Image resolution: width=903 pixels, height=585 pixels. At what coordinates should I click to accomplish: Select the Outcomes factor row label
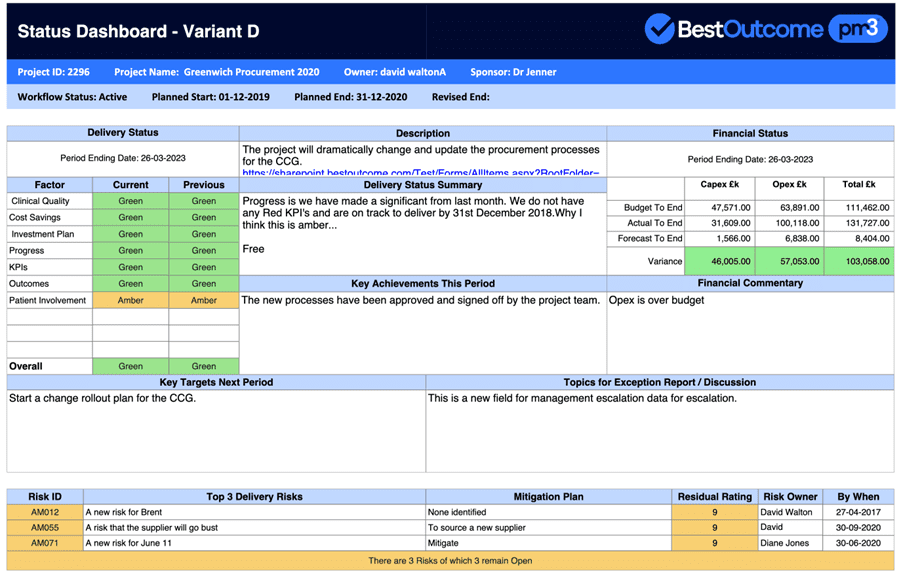29,284
